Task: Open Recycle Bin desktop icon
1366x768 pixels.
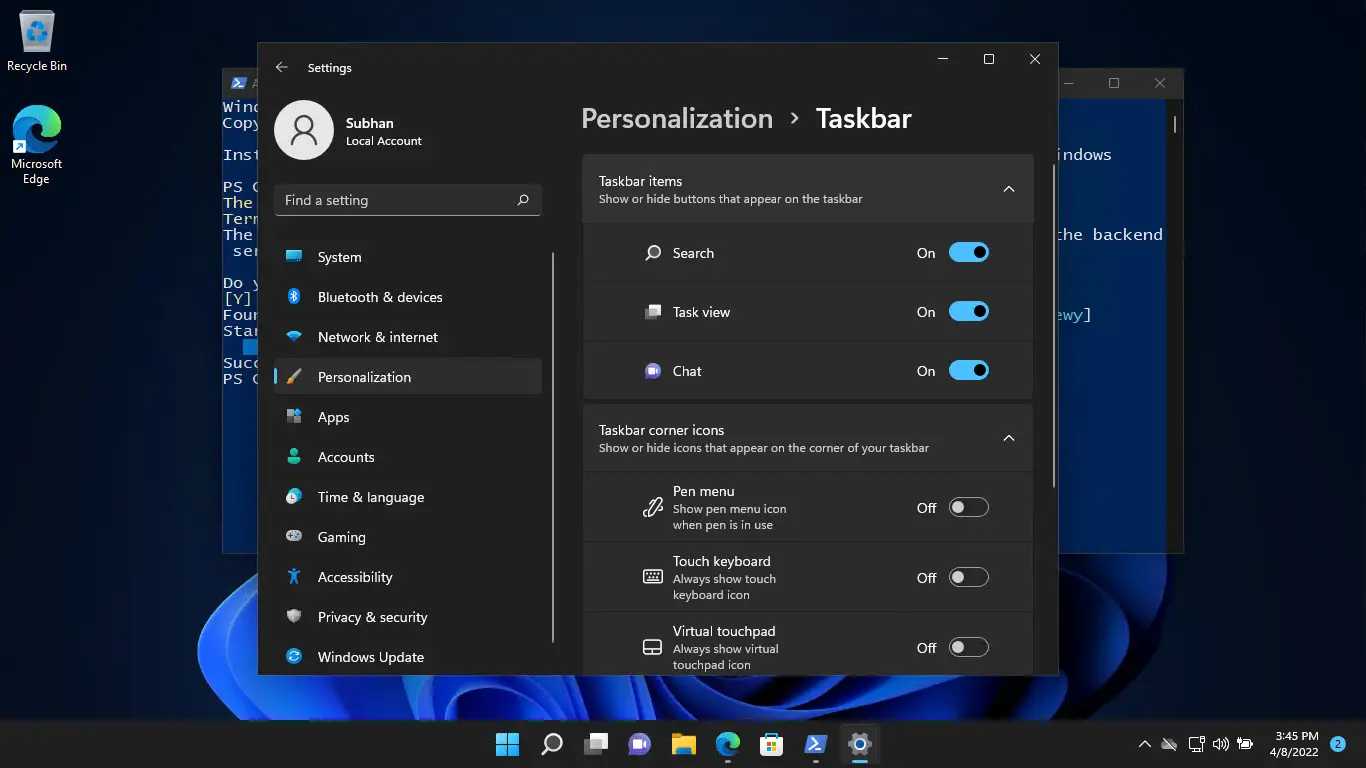Action: [x=37, y=42]
